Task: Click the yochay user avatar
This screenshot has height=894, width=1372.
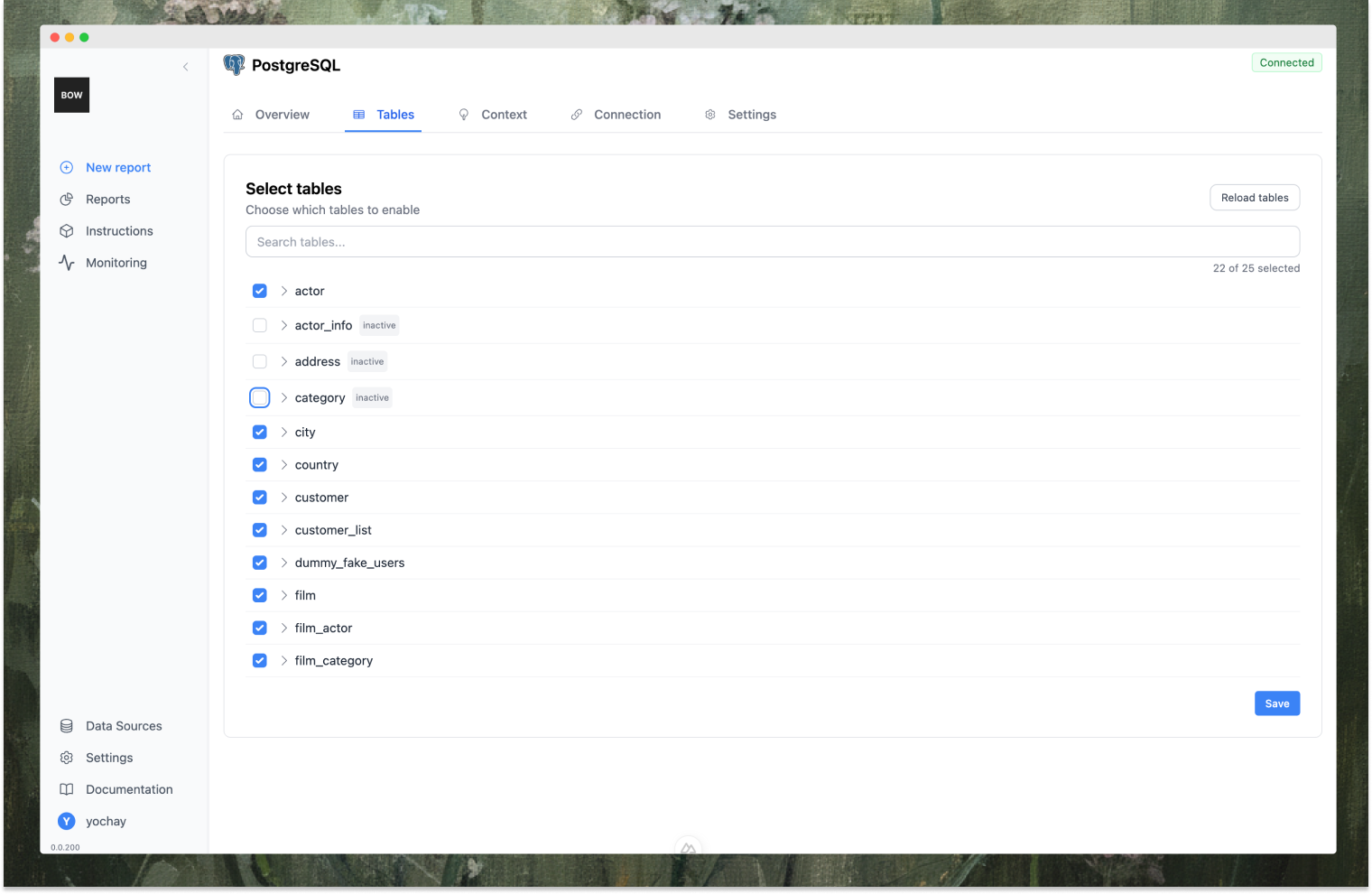Action: [x=67, y=821]
